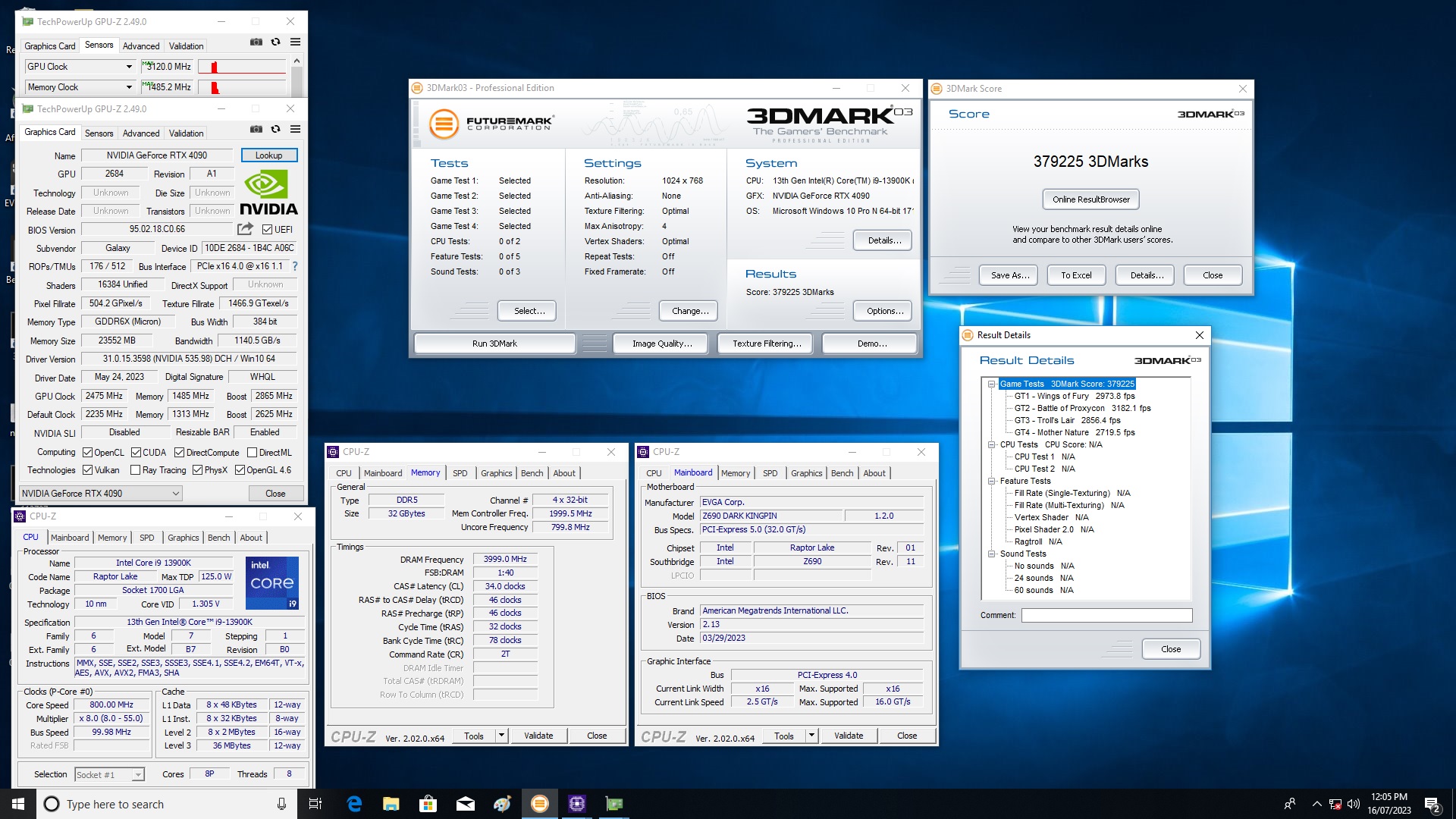This screenshot has width=1456, height=819.
Task: Click the Intel Core i9 badge in CPU-Z
Action: coord(272,583)
